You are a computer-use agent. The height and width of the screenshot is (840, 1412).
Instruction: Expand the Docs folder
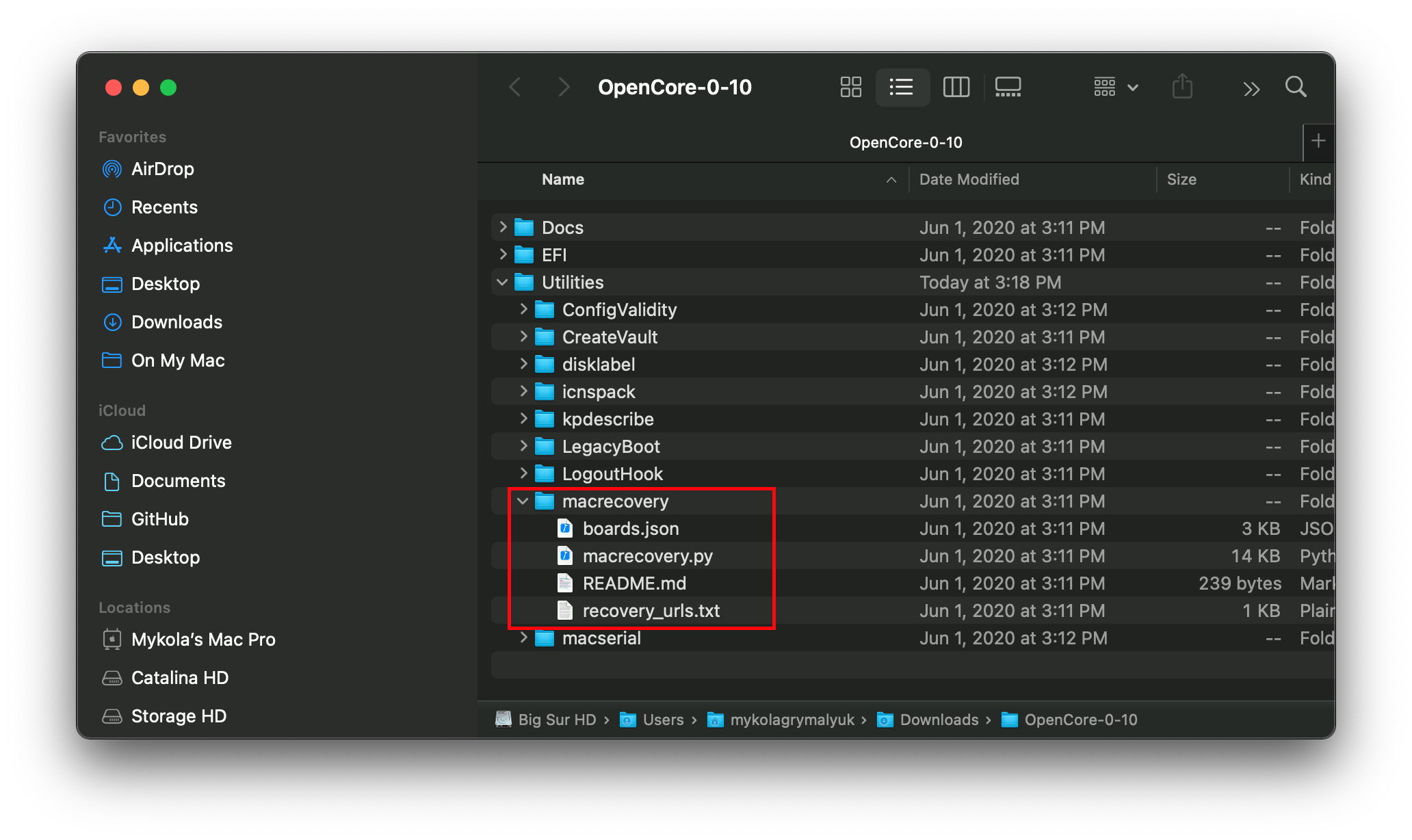(x=503, y=228)
